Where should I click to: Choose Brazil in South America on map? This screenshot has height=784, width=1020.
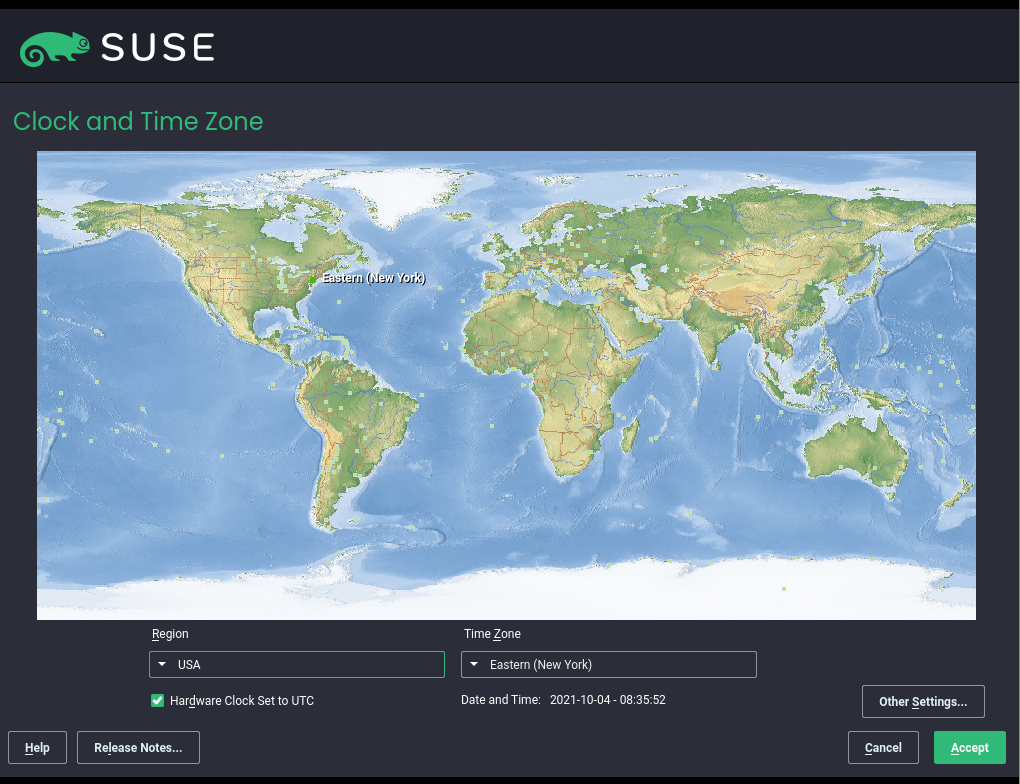[370, 410]
